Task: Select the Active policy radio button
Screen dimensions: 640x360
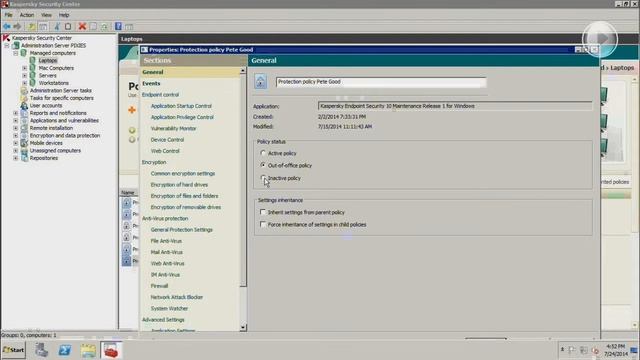Action: click(x=263, y=153)
